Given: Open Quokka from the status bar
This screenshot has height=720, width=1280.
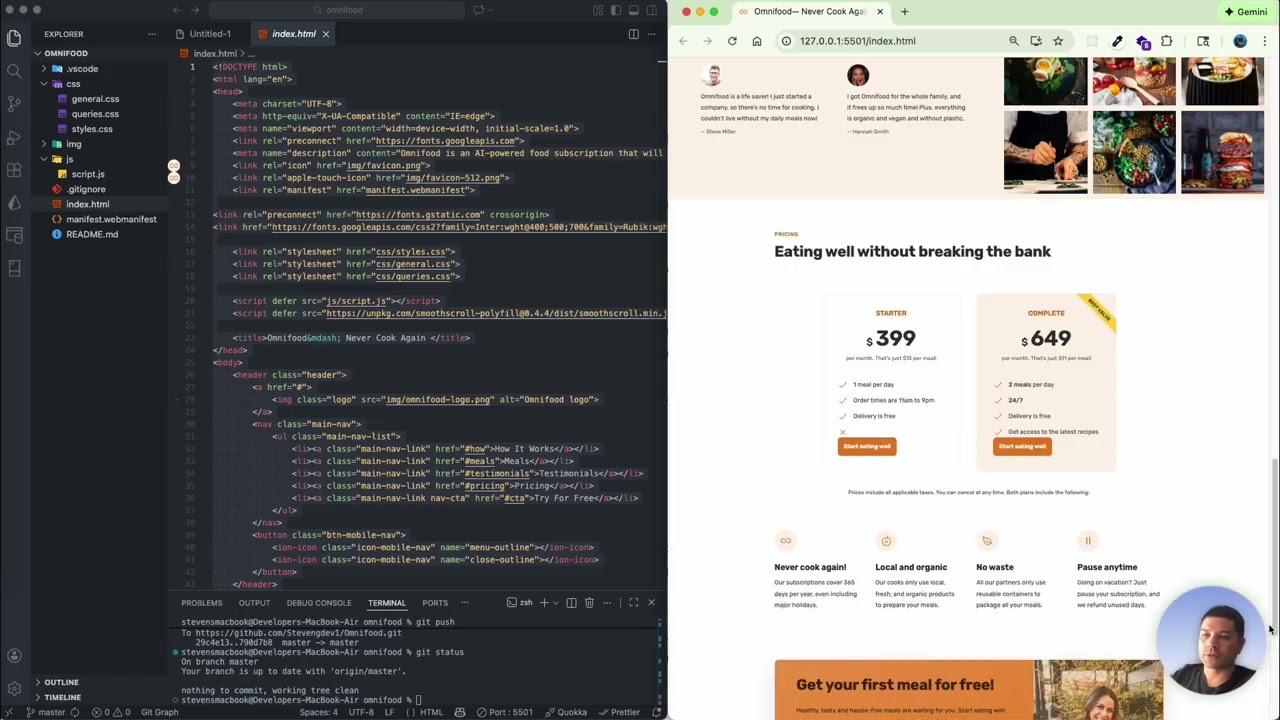Looking at the screenshot, I should 566,713.
